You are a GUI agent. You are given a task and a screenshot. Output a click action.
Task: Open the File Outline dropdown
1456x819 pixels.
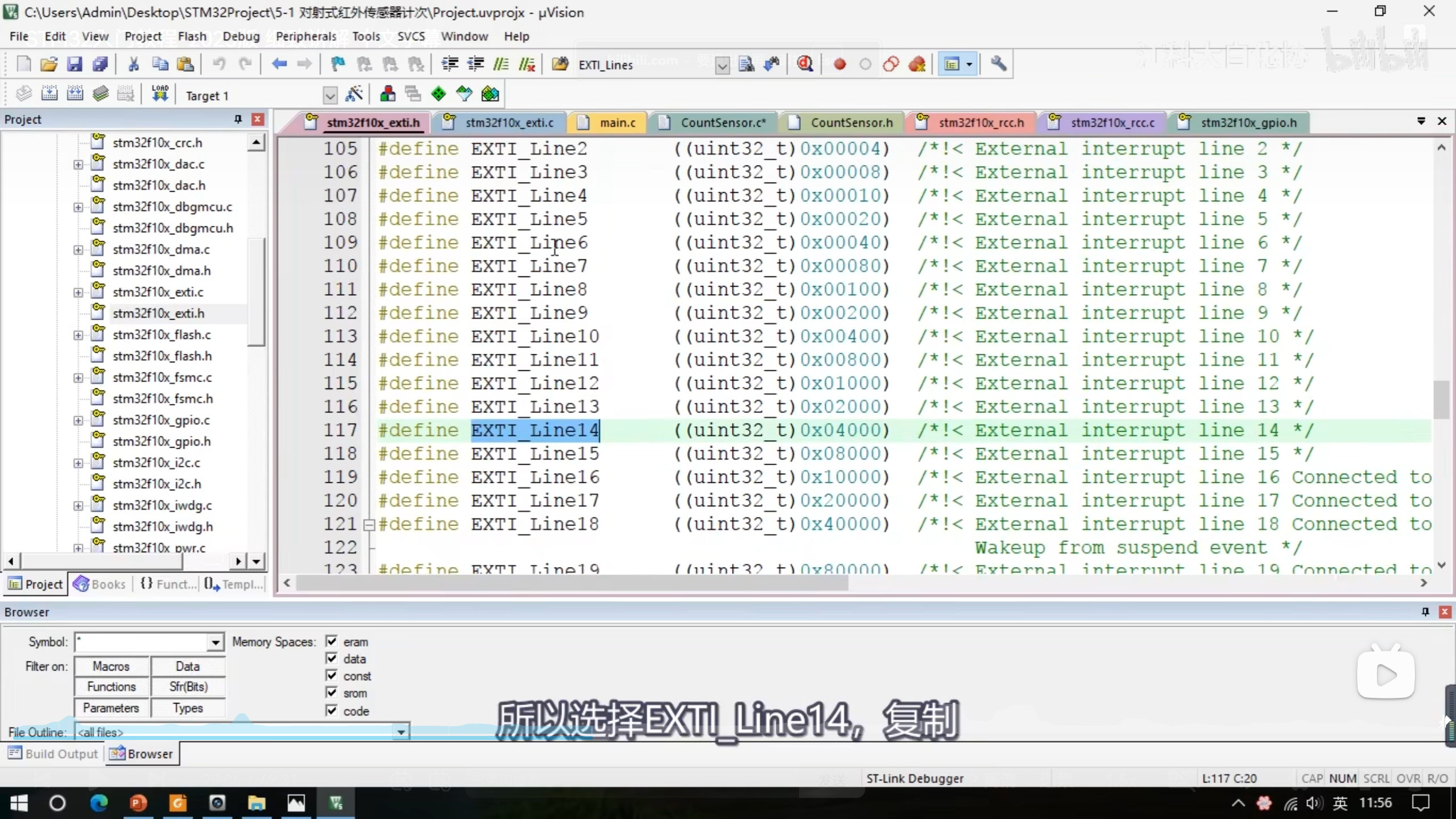tap(401, 732)
